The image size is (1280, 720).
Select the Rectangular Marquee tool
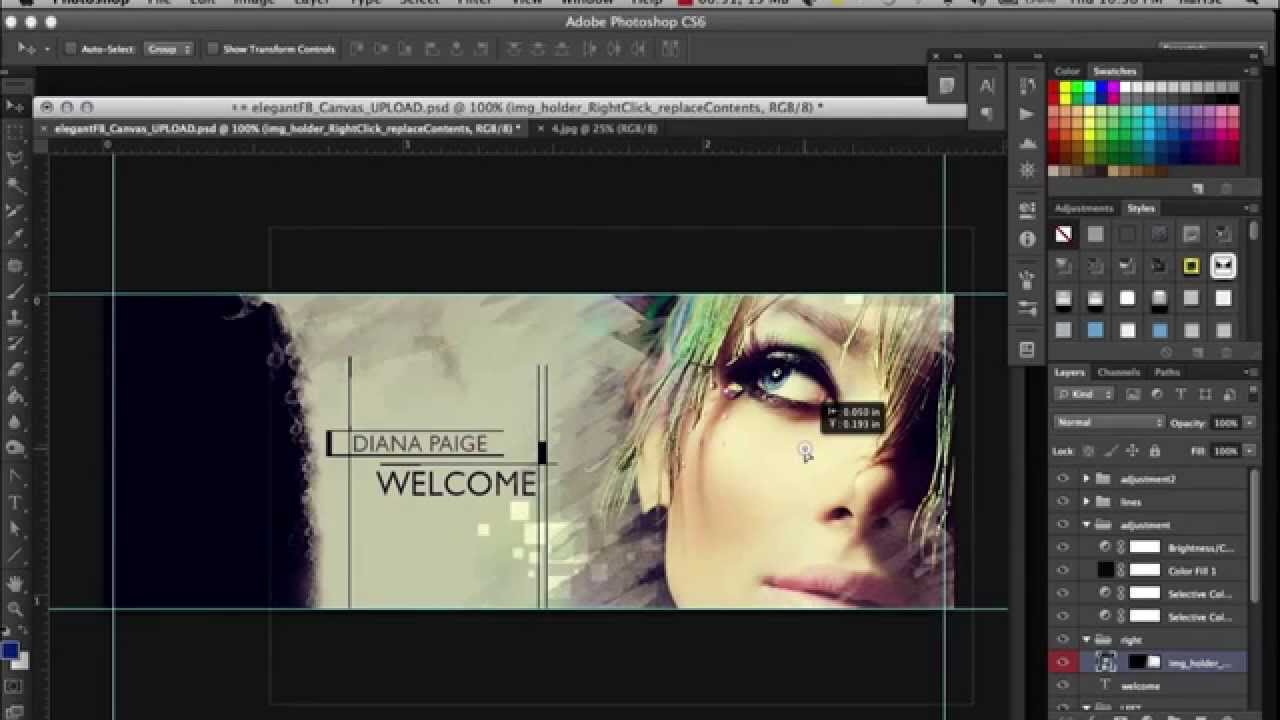(15, 133)
